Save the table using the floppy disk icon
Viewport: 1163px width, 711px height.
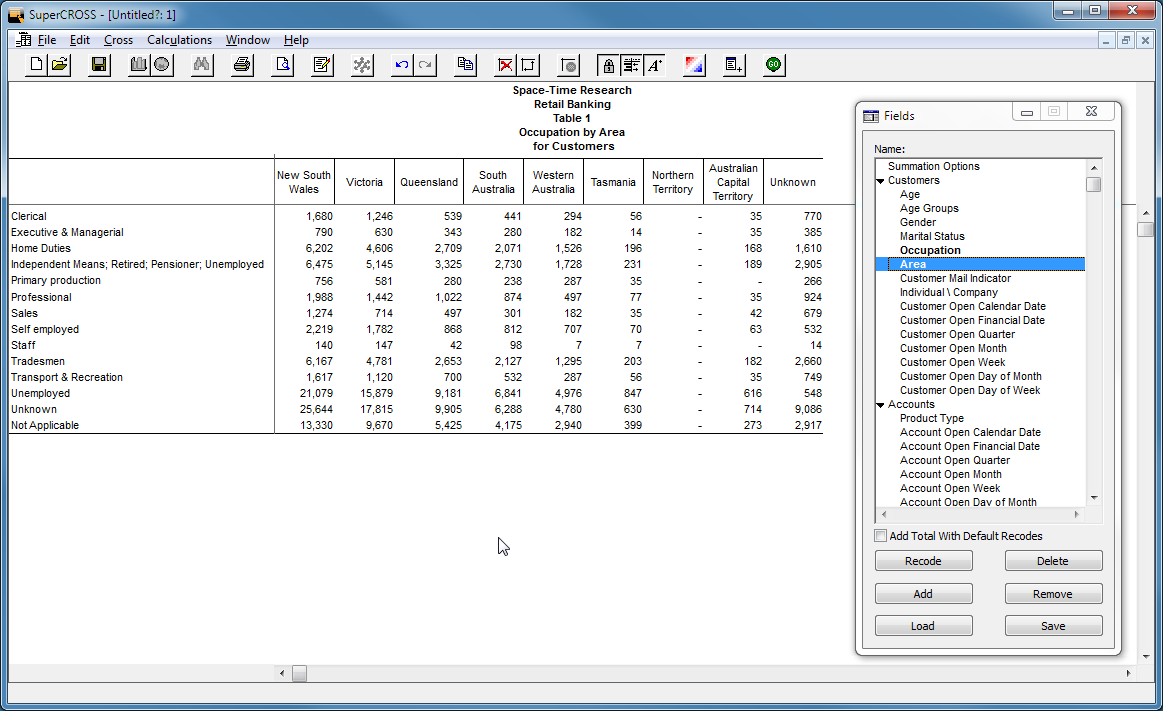coord(99,65)
